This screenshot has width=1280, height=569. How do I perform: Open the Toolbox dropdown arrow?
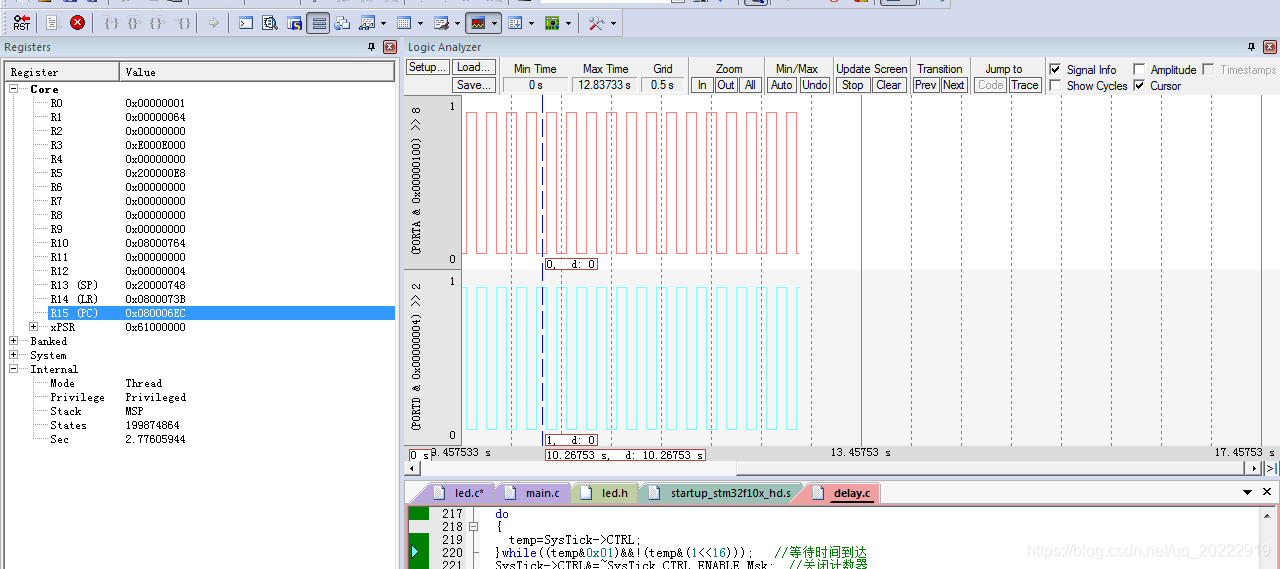613,23
